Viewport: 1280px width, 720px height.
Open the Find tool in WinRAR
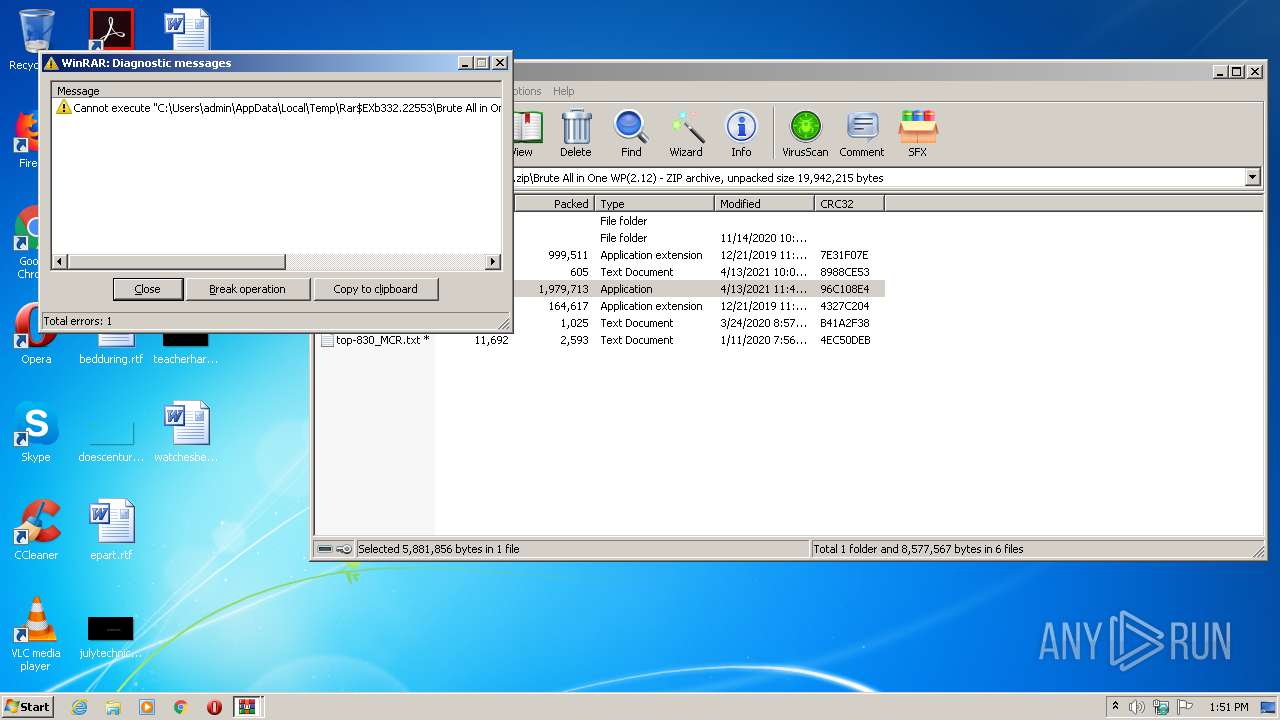point(631,134)
